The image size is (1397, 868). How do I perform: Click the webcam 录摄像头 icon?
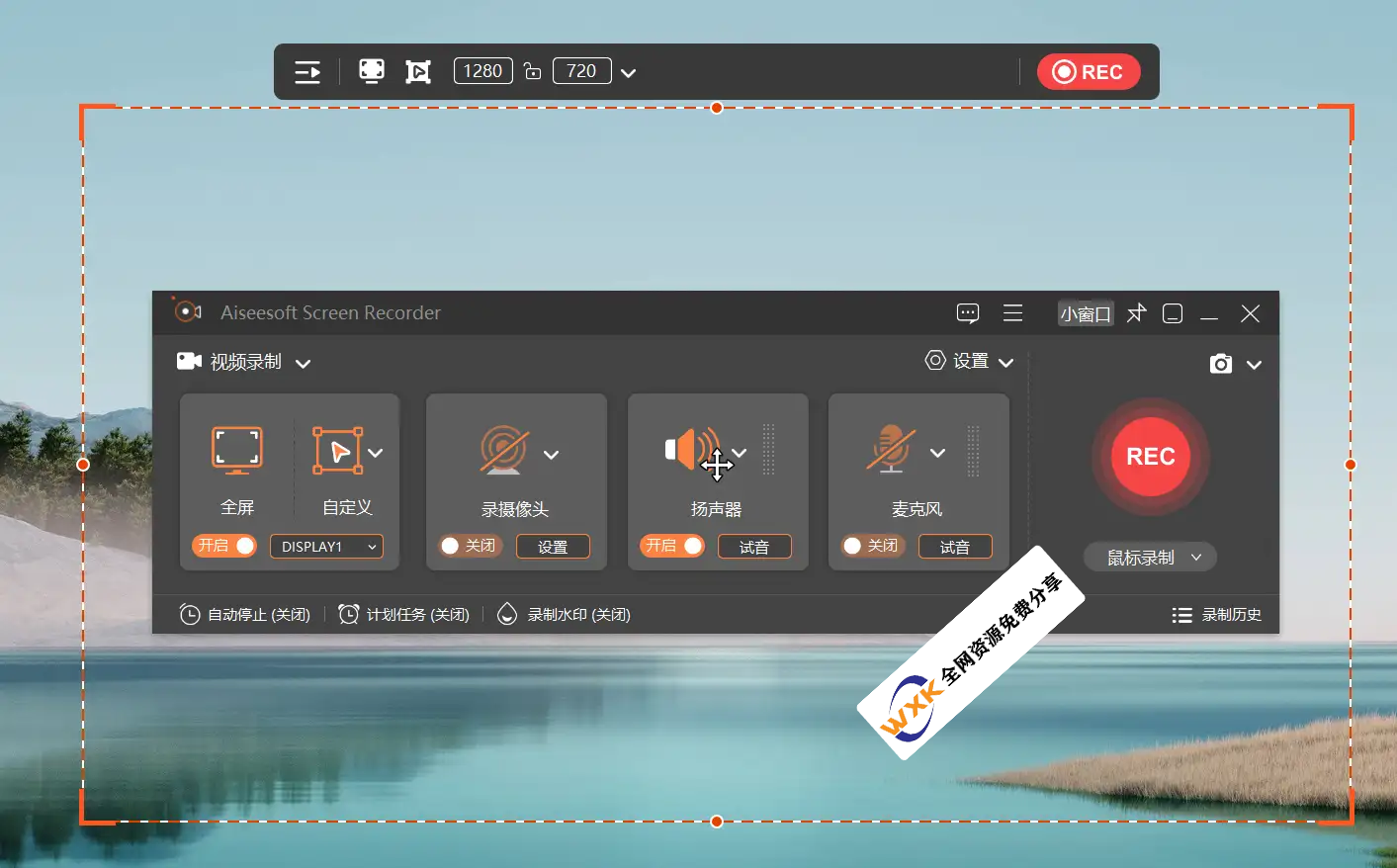click(504, 450)
